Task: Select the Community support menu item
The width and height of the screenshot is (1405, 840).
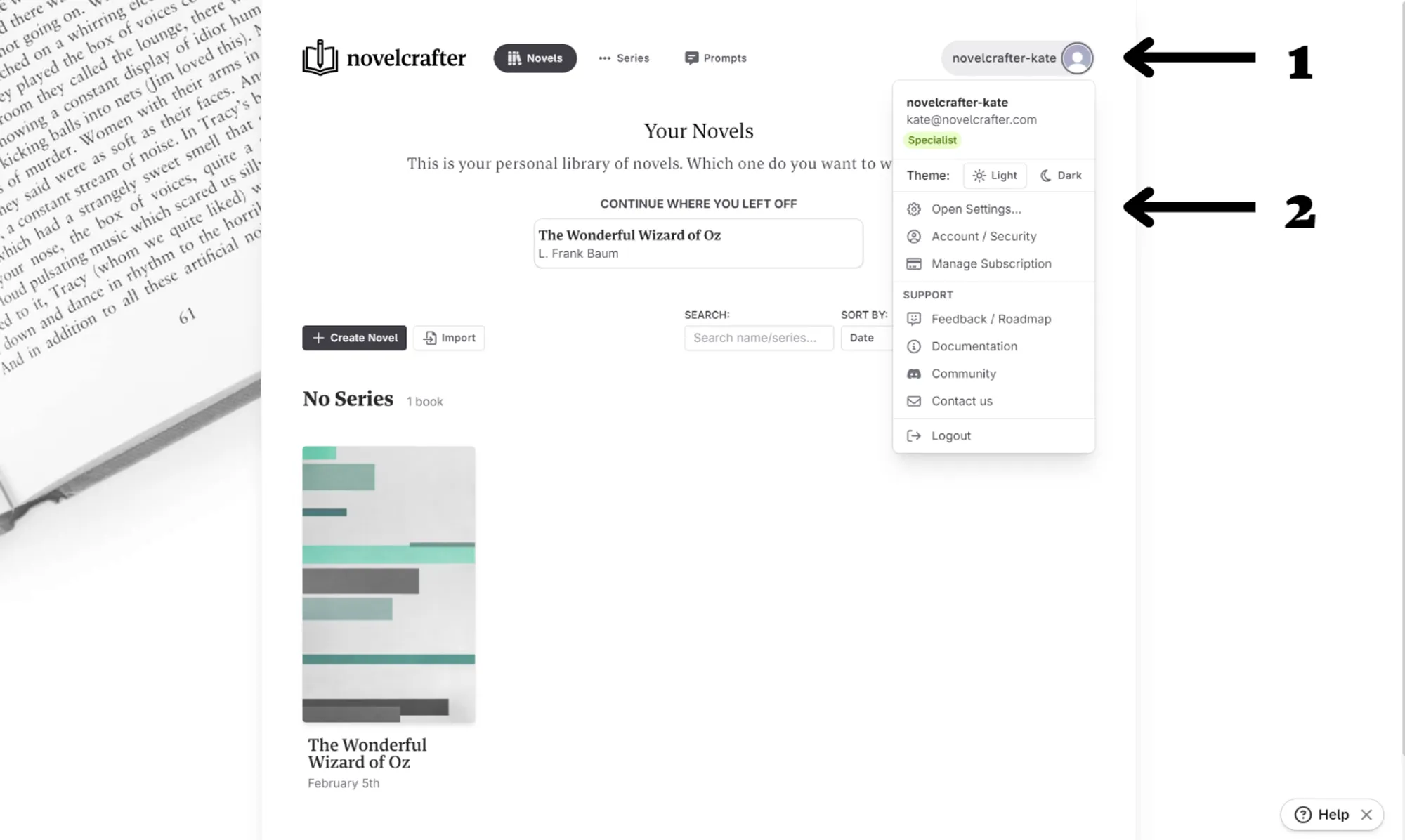Action: coord(963,374)
